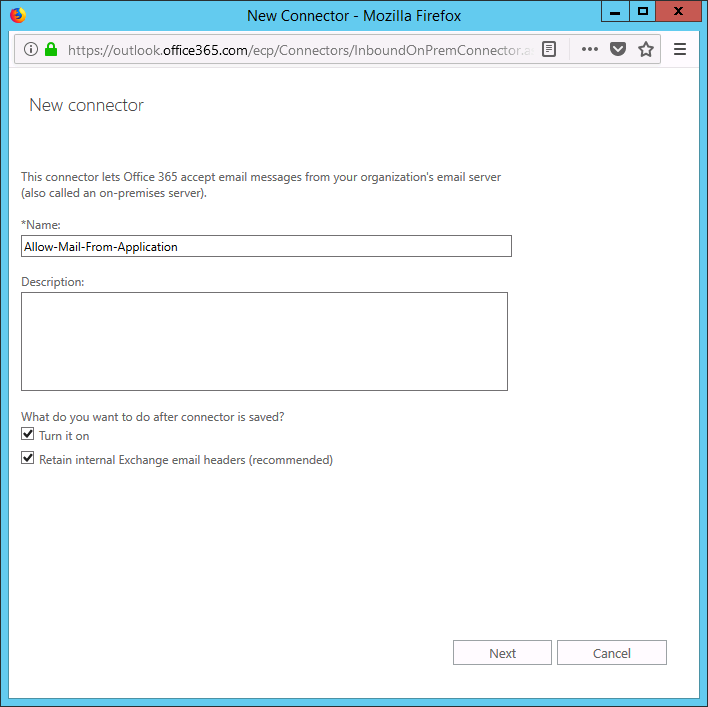Toggle reader view icon in address bar

tap(549, 49)
